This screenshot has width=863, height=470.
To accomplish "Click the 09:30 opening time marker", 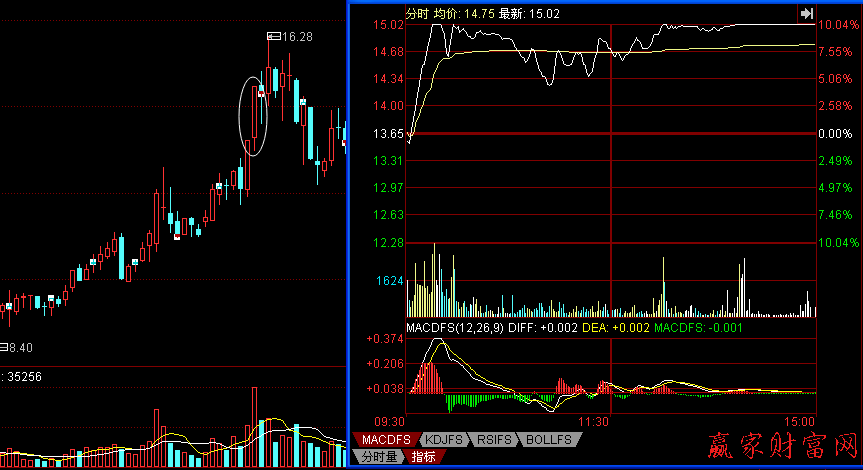I will (391, 422).
